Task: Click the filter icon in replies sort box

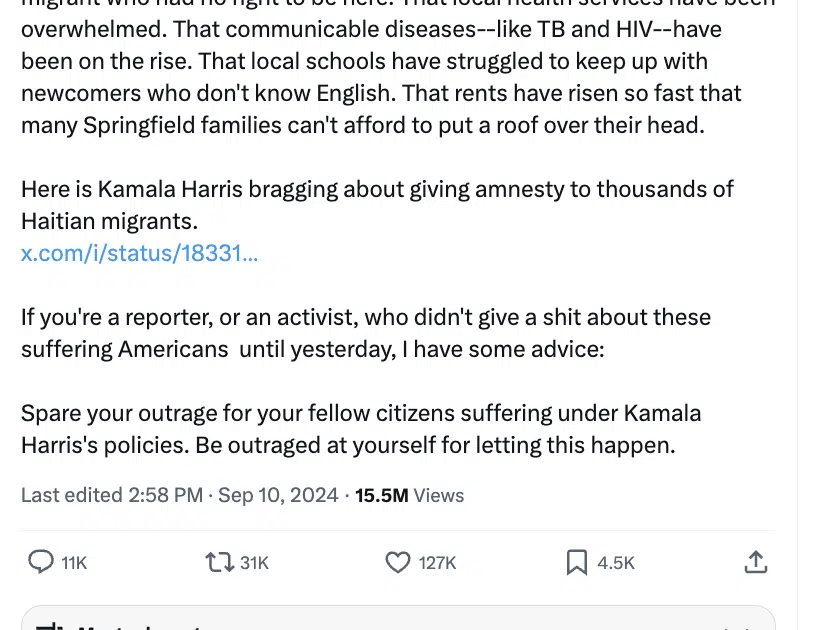Action: click(48, 625)
